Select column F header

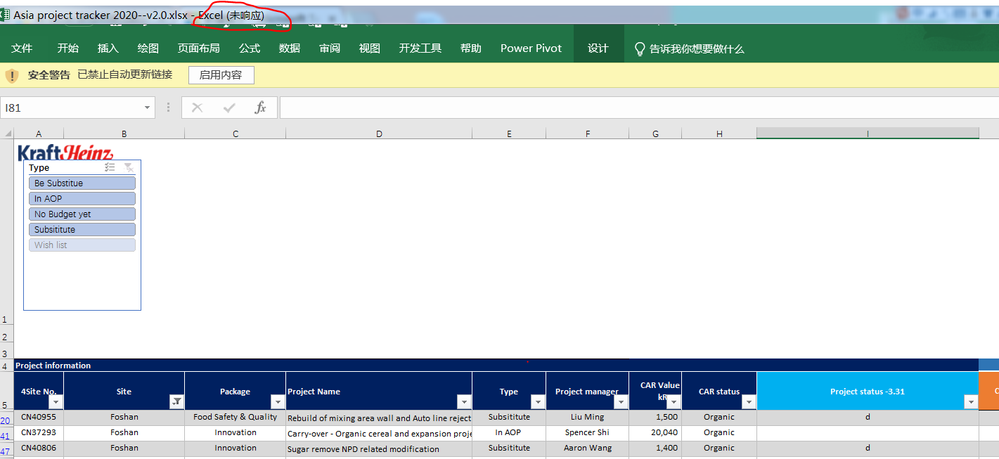click(x=587, y=133)
